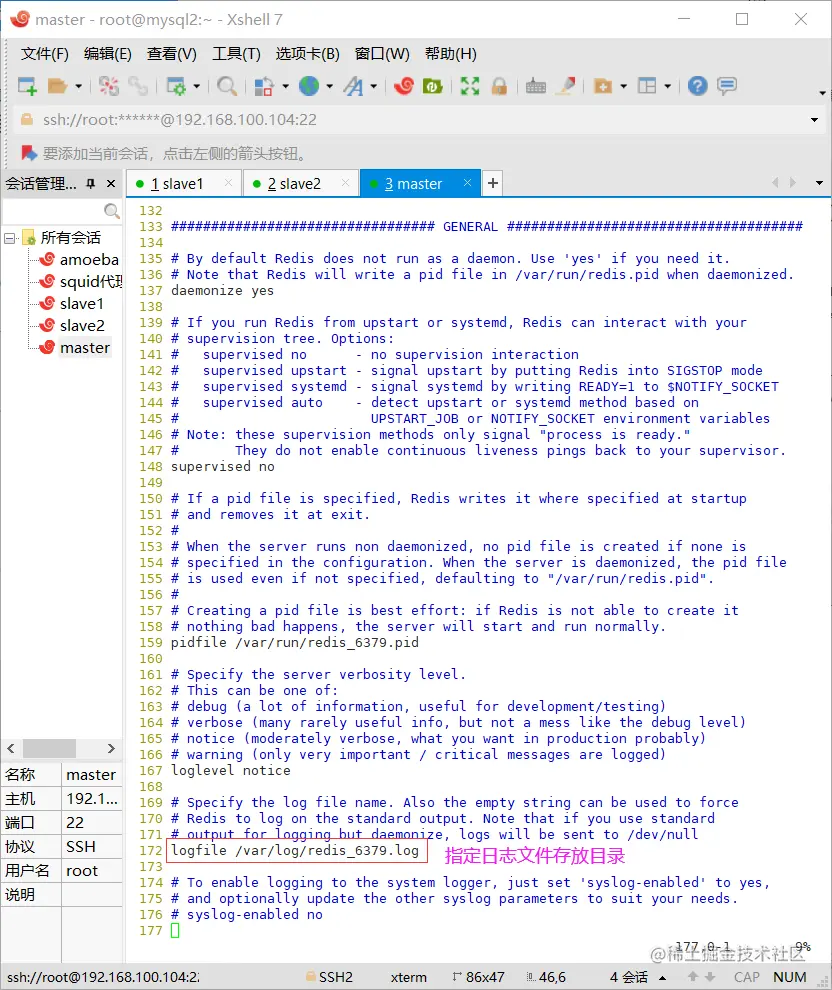This screenshot has height=990, width=832.
Task: Open the dropdown next to Open folder icon
Action: (78, 86)
